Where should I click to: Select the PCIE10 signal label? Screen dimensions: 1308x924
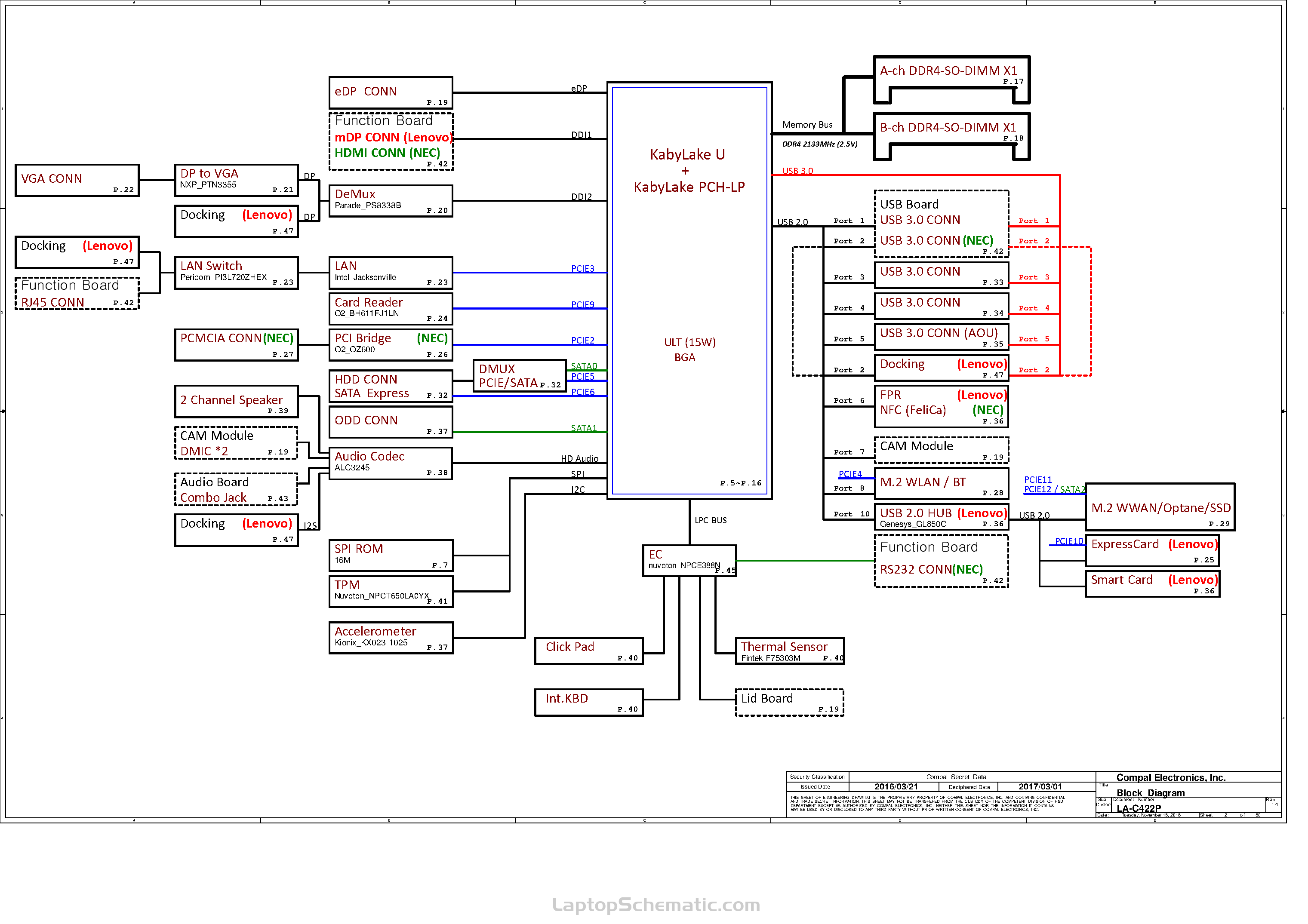pos(1069,541)
